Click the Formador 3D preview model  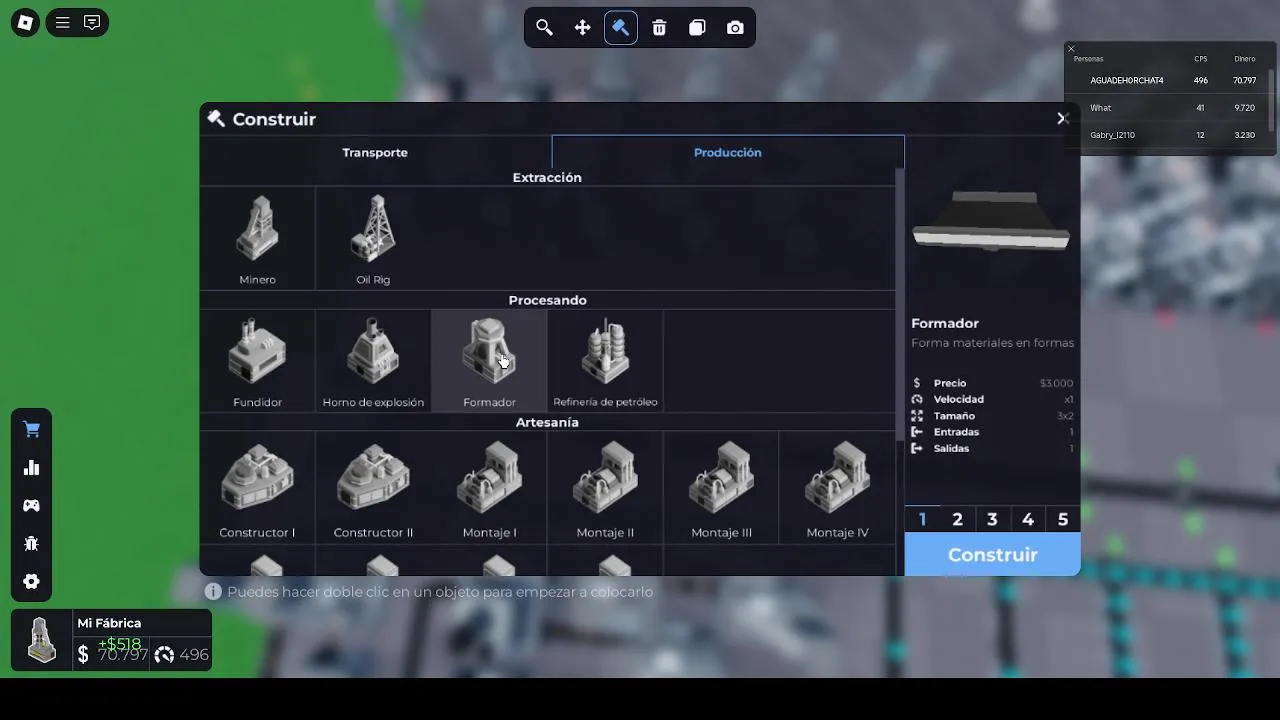tap(991, 220)
